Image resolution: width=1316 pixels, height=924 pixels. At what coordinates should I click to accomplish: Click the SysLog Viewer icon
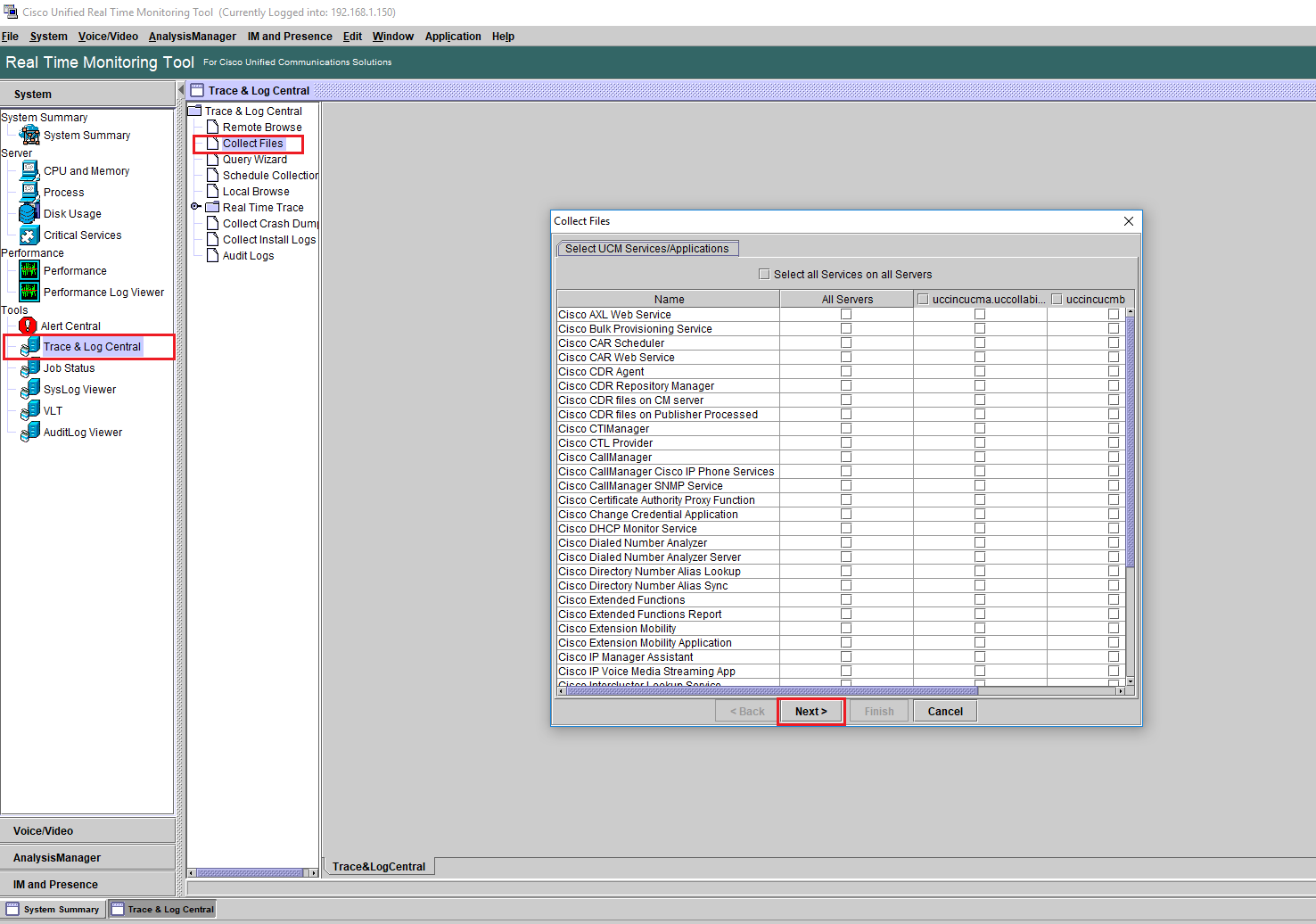[29, 389]
